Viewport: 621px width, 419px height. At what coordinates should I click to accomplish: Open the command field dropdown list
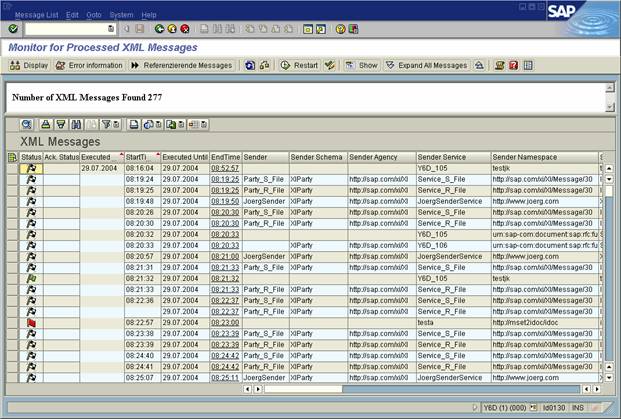coord(111,29)
